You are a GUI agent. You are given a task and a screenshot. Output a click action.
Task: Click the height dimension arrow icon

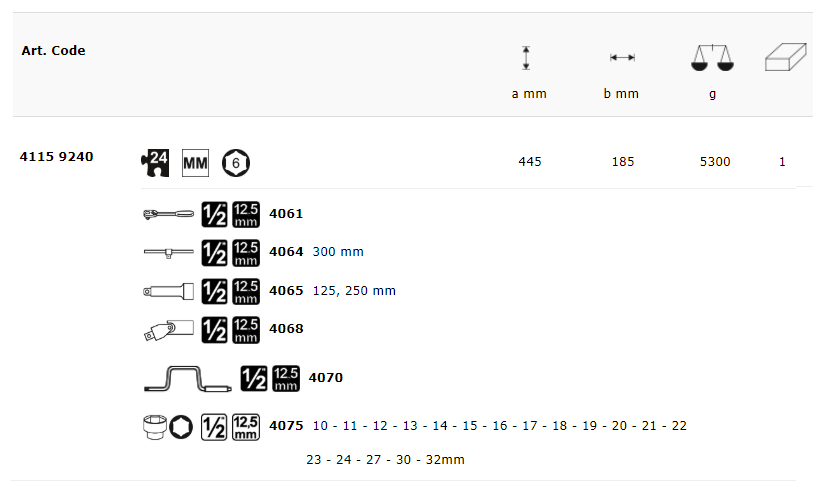pyautogui.click(x=527, y=58)
